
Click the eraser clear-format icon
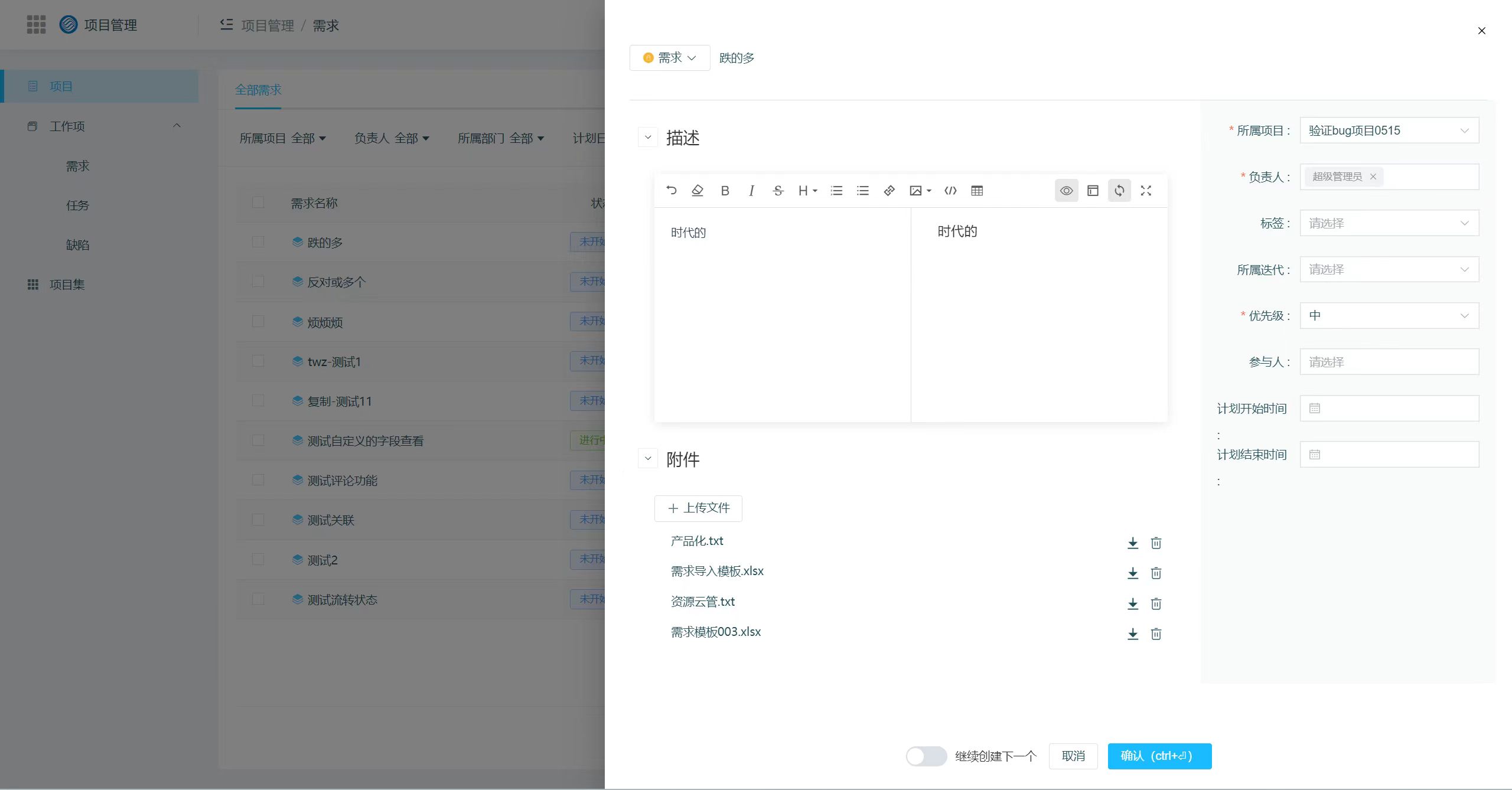point(698,190)
